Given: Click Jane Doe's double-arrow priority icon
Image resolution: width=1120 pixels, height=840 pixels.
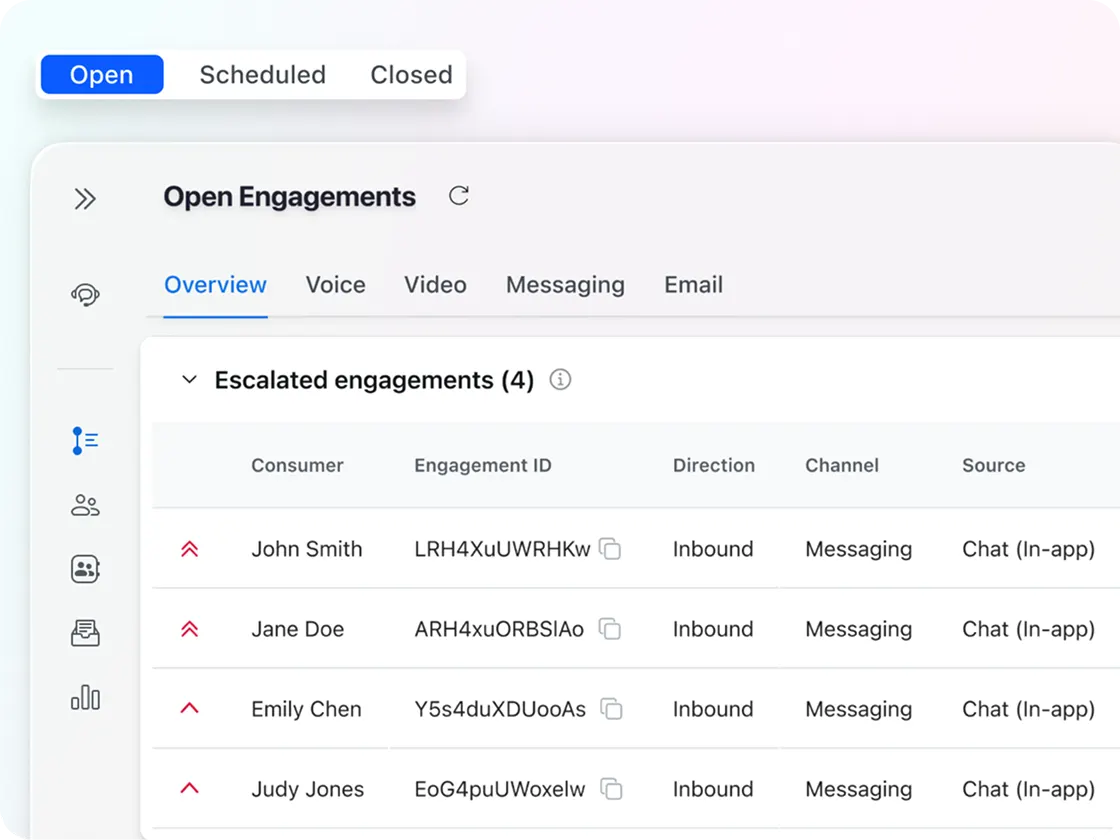Looking at the screenshot, I should click(x=189, y=629).
